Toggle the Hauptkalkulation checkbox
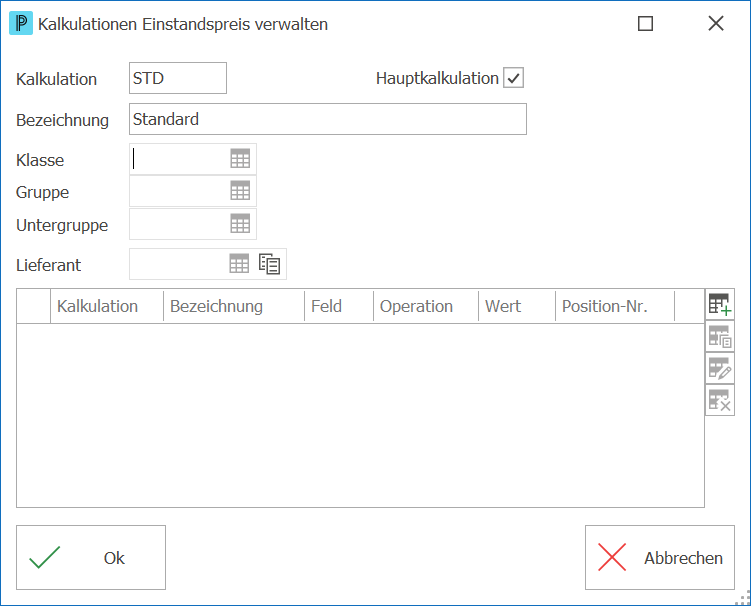751x606 pixels. coord(513,78)
